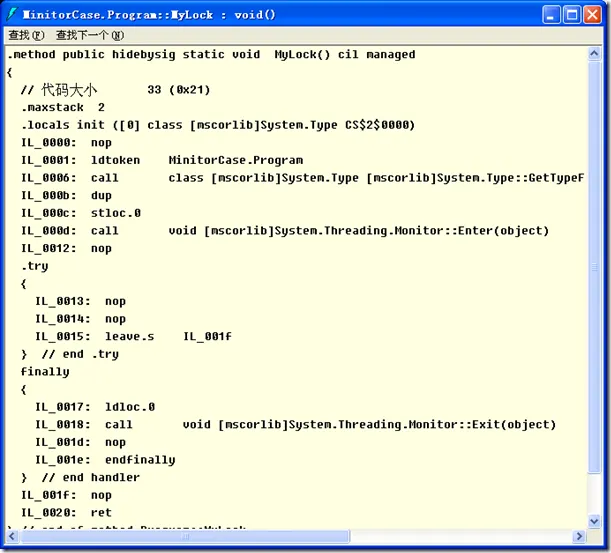
Task: Click the '// 代码大小 33 (0x21)' comment
Action: (116, 90)
